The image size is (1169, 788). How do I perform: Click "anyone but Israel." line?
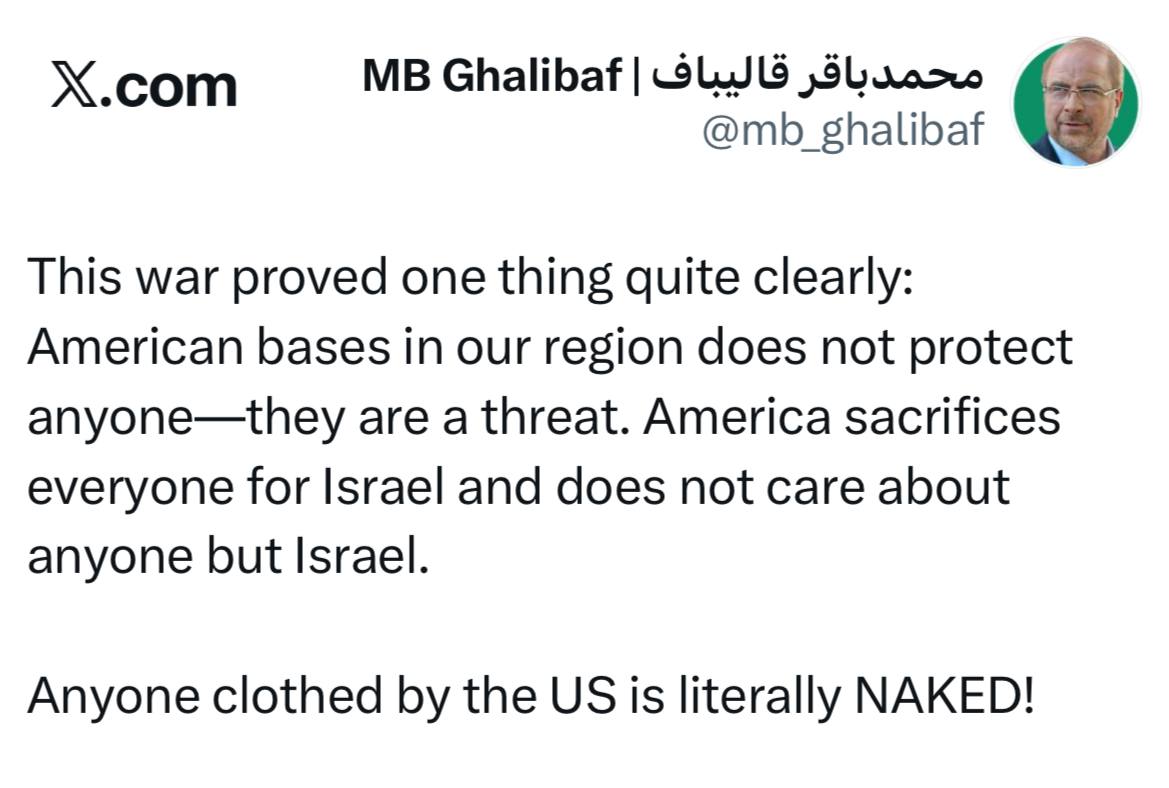coord(227,557)
